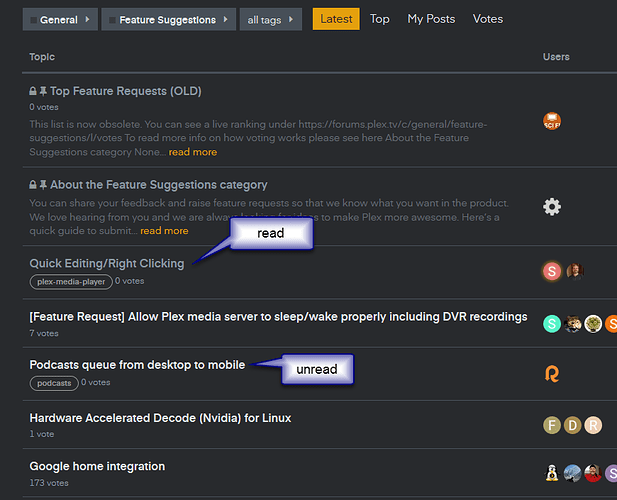Viewport: 617px width, 500px height.
Task: Click the D avatar on Hardware Accelerated Decode row
Action: (573, 425)
